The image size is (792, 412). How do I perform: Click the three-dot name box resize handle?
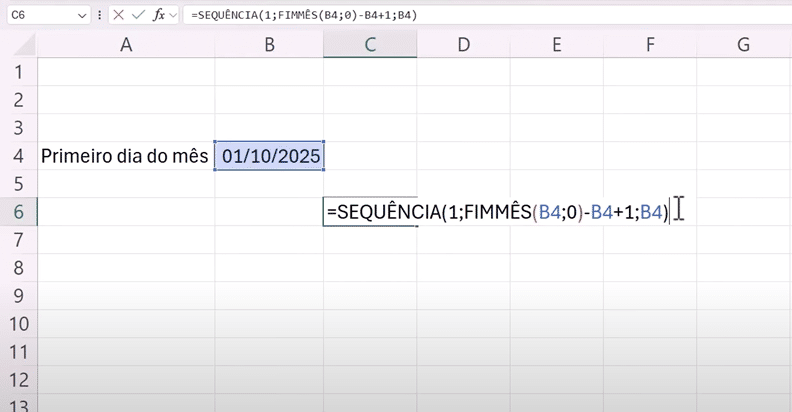coord(100,15)
